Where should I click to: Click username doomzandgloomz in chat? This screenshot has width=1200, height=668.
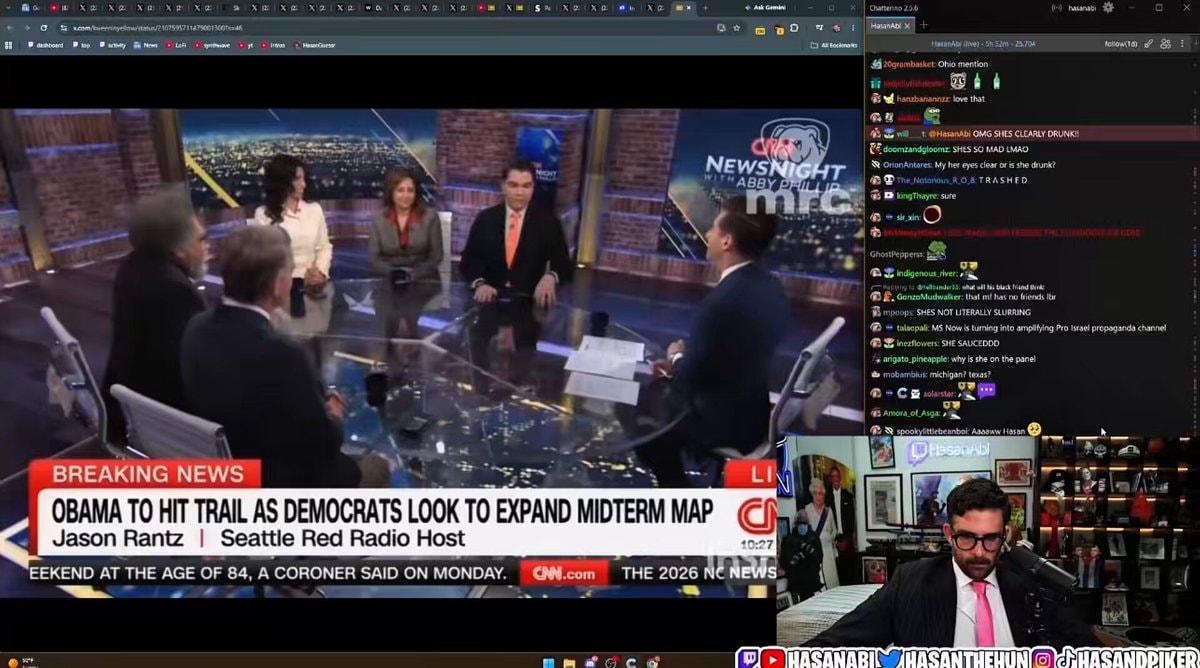pos(915,149)
